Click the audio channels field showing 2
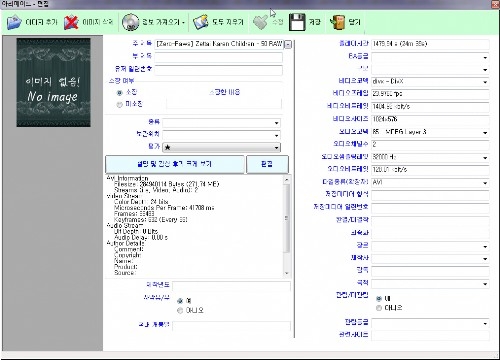 [x=430, y=145]
